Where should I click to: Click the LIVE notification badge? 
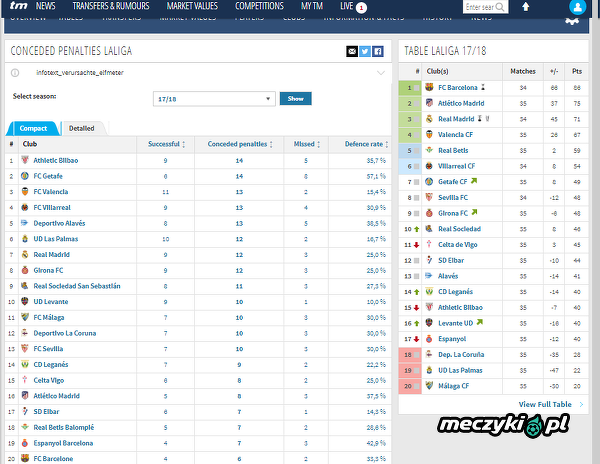(361, 7)
